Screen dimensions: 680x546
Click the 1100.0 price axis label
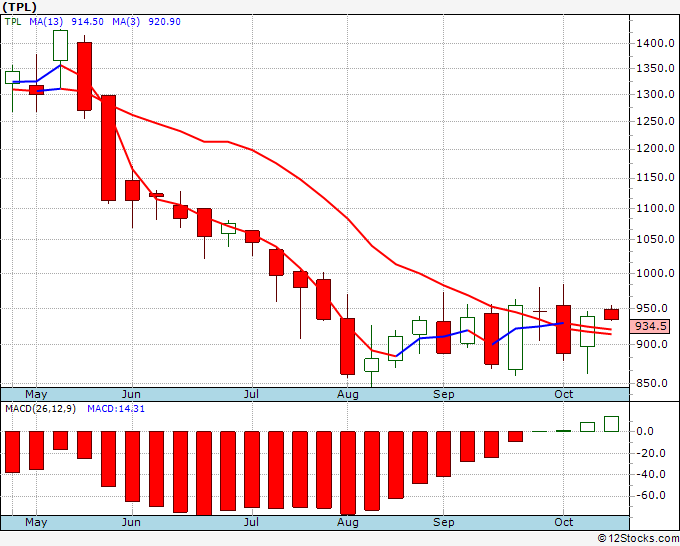[655, 208]
